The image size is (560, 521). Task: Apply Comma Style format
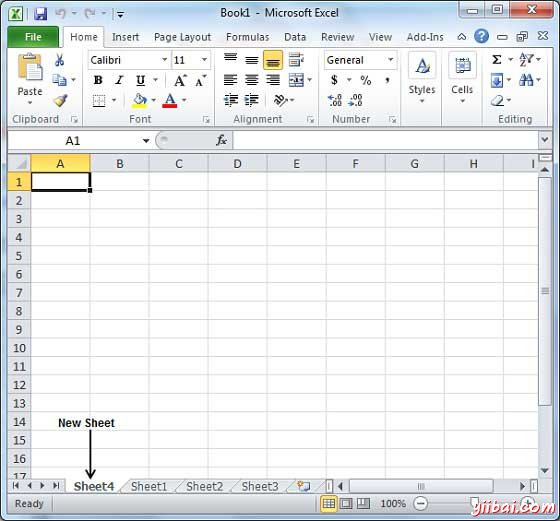point(387,80)
